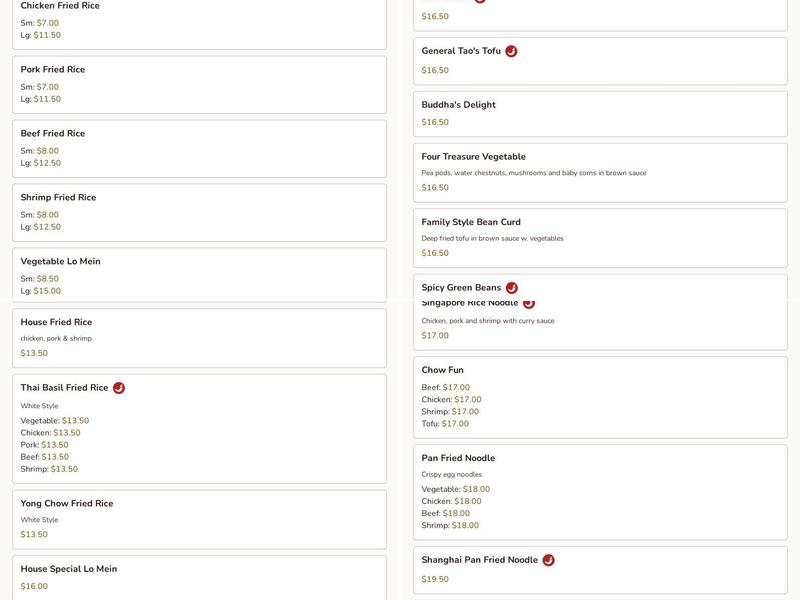800x600 pixels.
Task: Select the Pork Fried Rice card
Action: tap(199, 84)
